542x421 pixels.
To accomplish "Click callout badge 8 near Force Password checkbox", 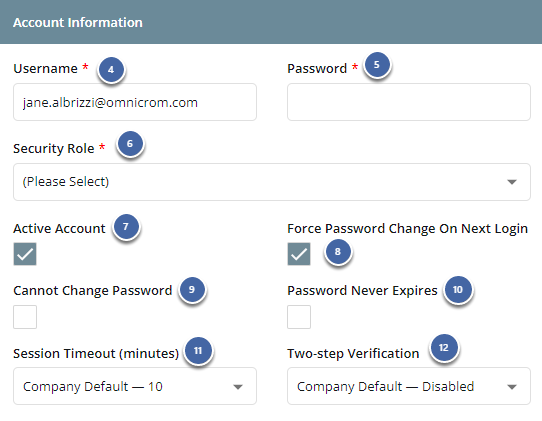I will point(338,252).
